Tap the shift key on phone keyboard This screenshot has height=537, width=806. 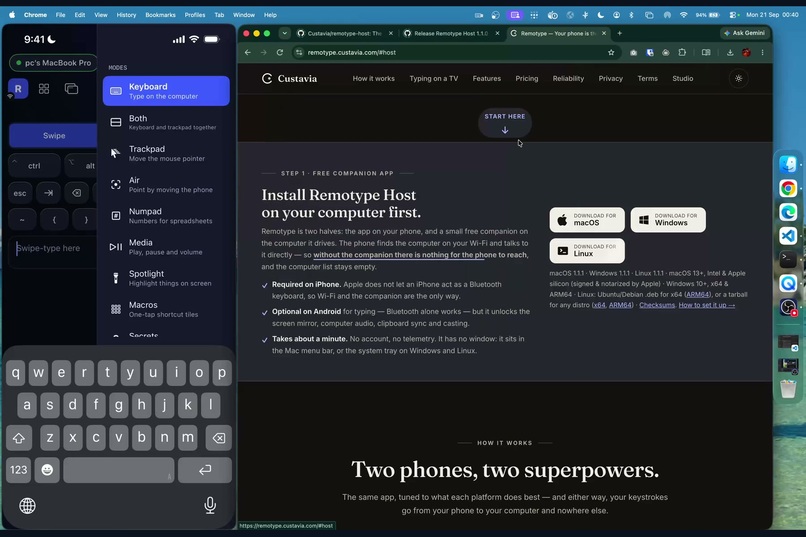tap(19, 438)
